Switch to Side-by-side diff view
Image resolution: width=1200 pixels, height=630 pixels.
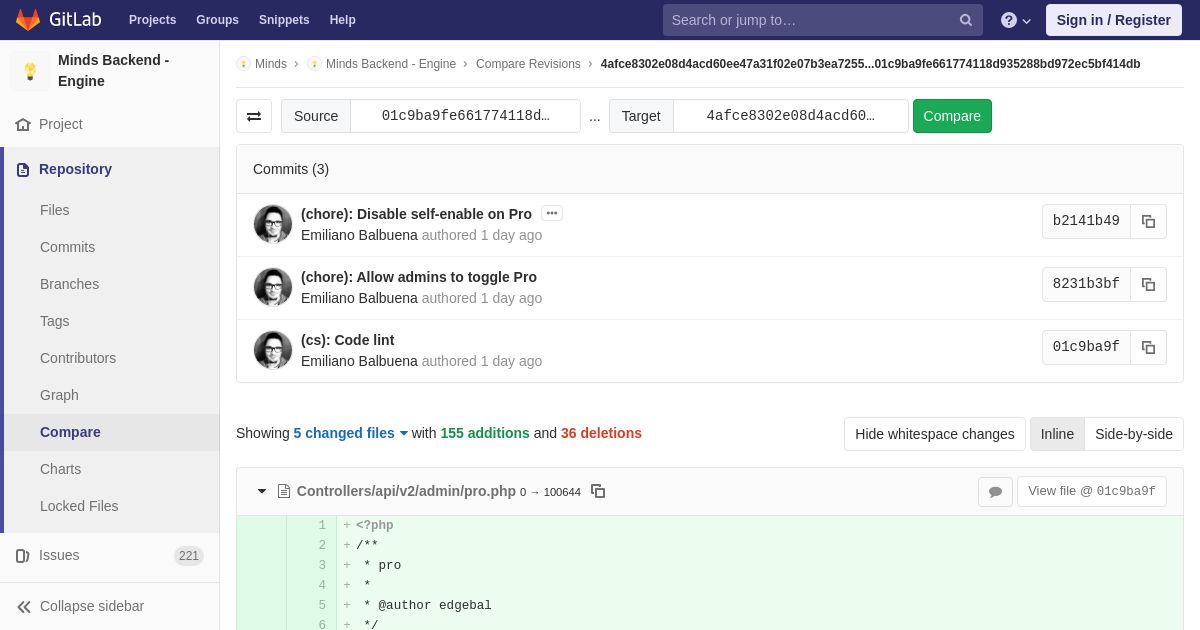pyautogui.click(x=1133, y=434)
